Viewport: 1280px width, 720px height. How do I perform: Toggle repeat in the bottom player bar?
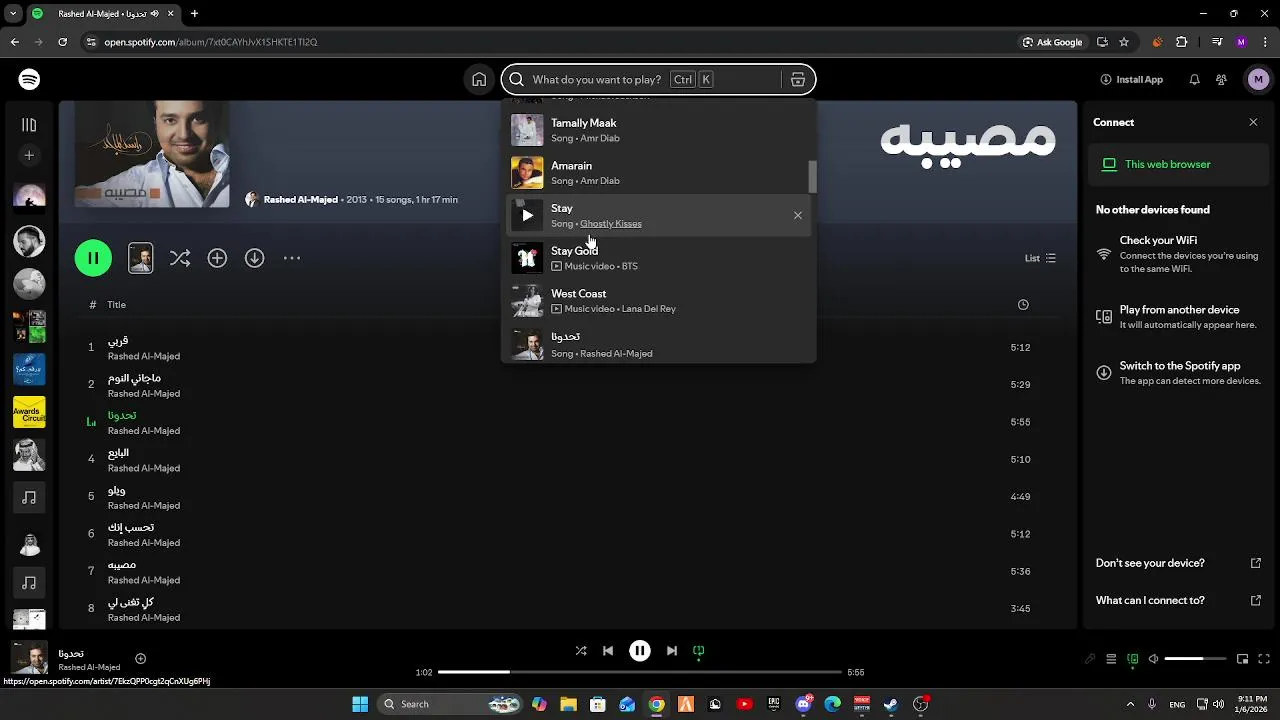(x=699, y=650)
